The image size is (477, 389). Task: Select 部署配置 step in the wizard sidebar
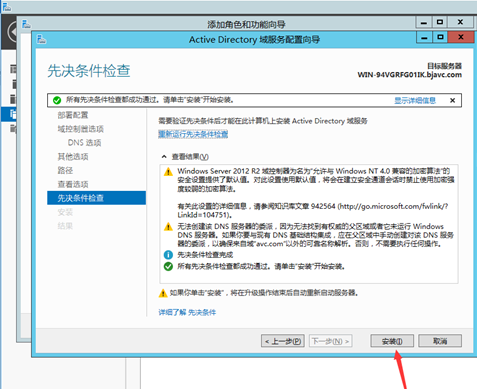tap(73, 115)
